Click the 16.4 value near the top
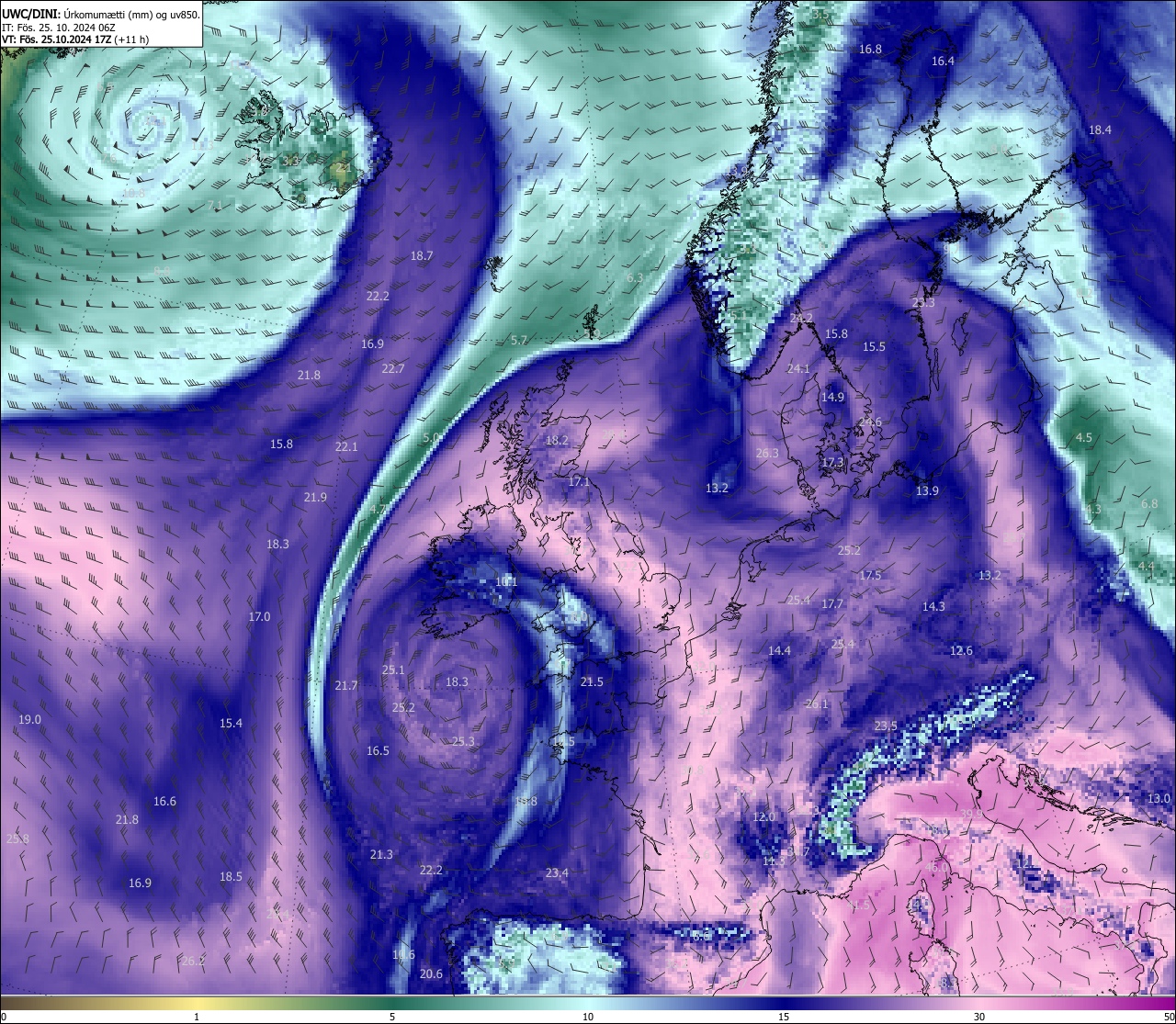Screen dimensions: 1176x1024 [x=943, y=62]
